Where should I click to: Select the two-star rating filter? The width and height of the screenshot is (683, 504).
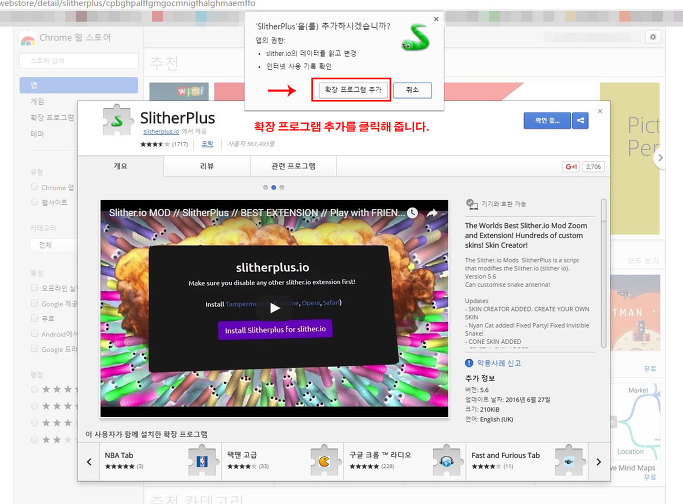click(34, 440)
